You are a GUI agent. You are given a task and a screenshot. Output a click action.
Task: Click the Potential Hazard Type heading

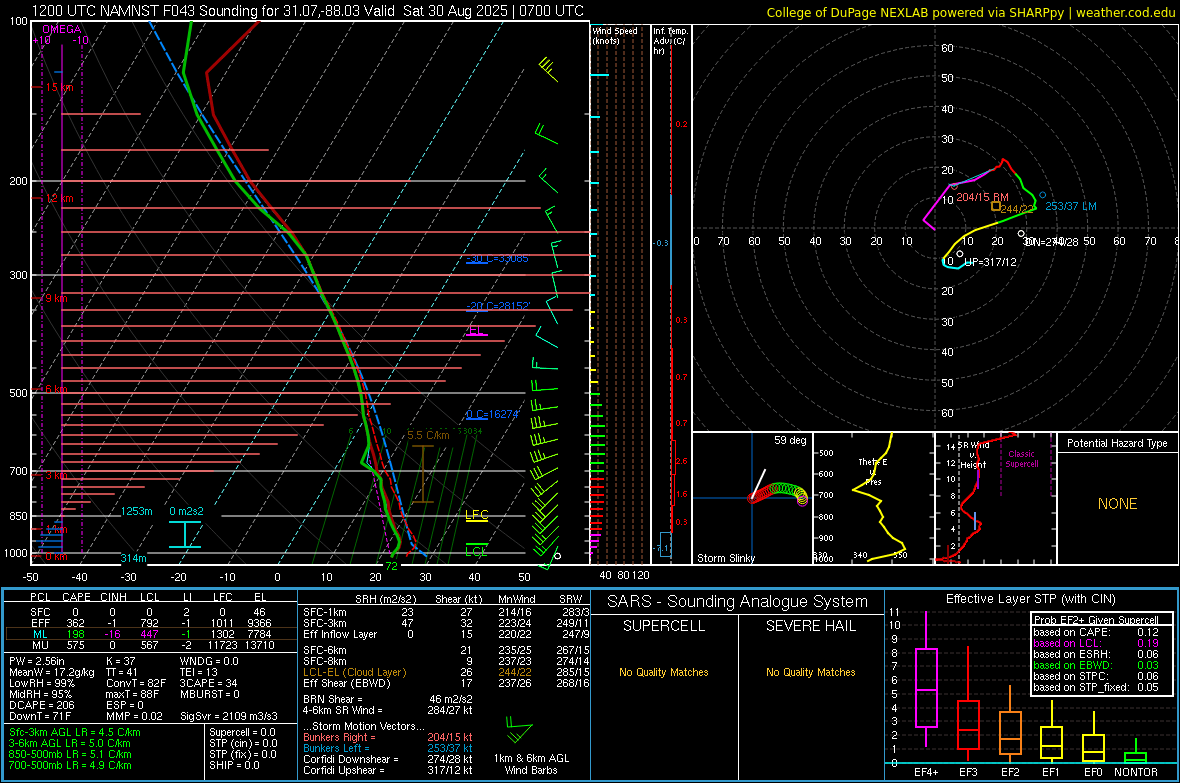(1117, 443)
